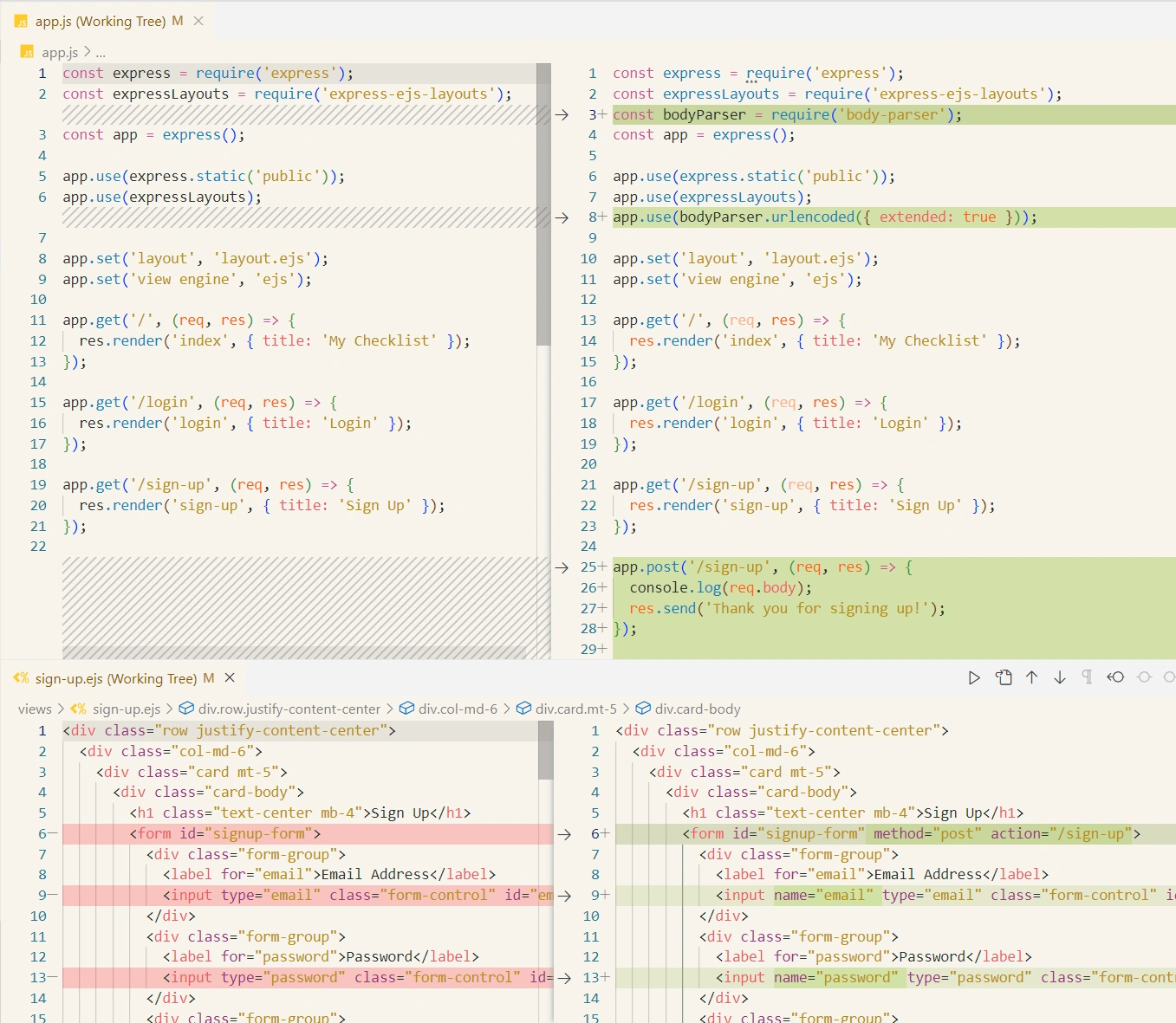Run the sign-up.ejs file with play icon
This screenshot has width=1176, height=1023.
(x=974, y=677)
